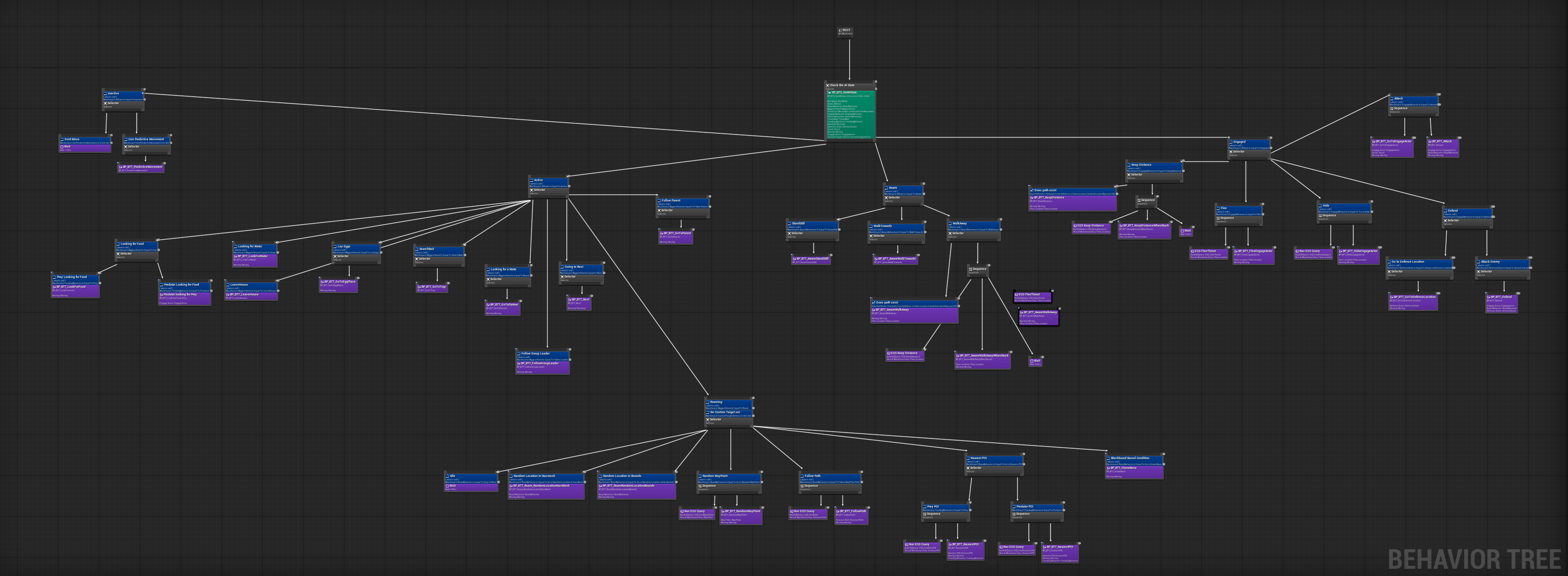Select the BP_BTT_GoToPartner task

(x=503, y=308)
